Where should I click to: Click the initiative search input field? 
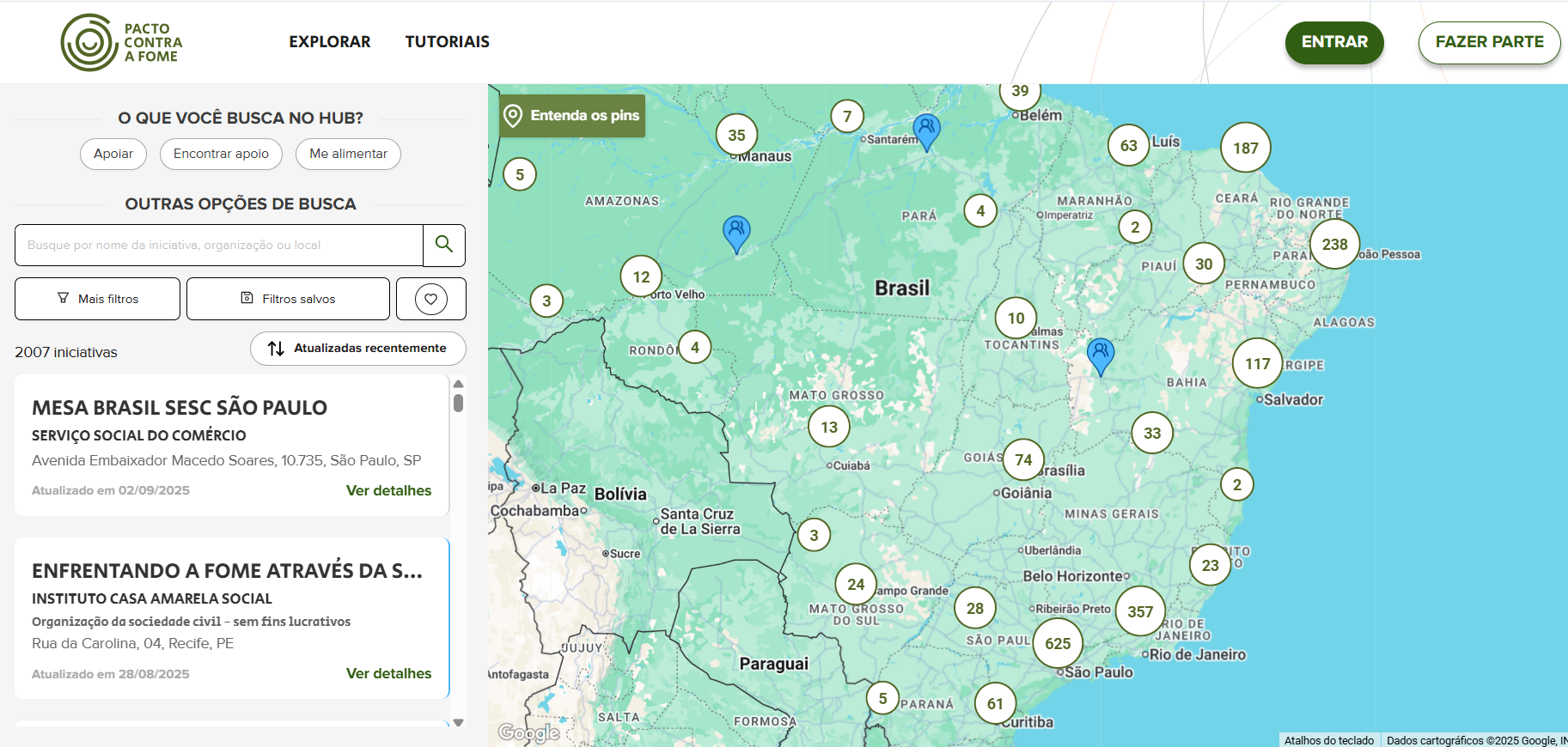[x=219, y=246]
